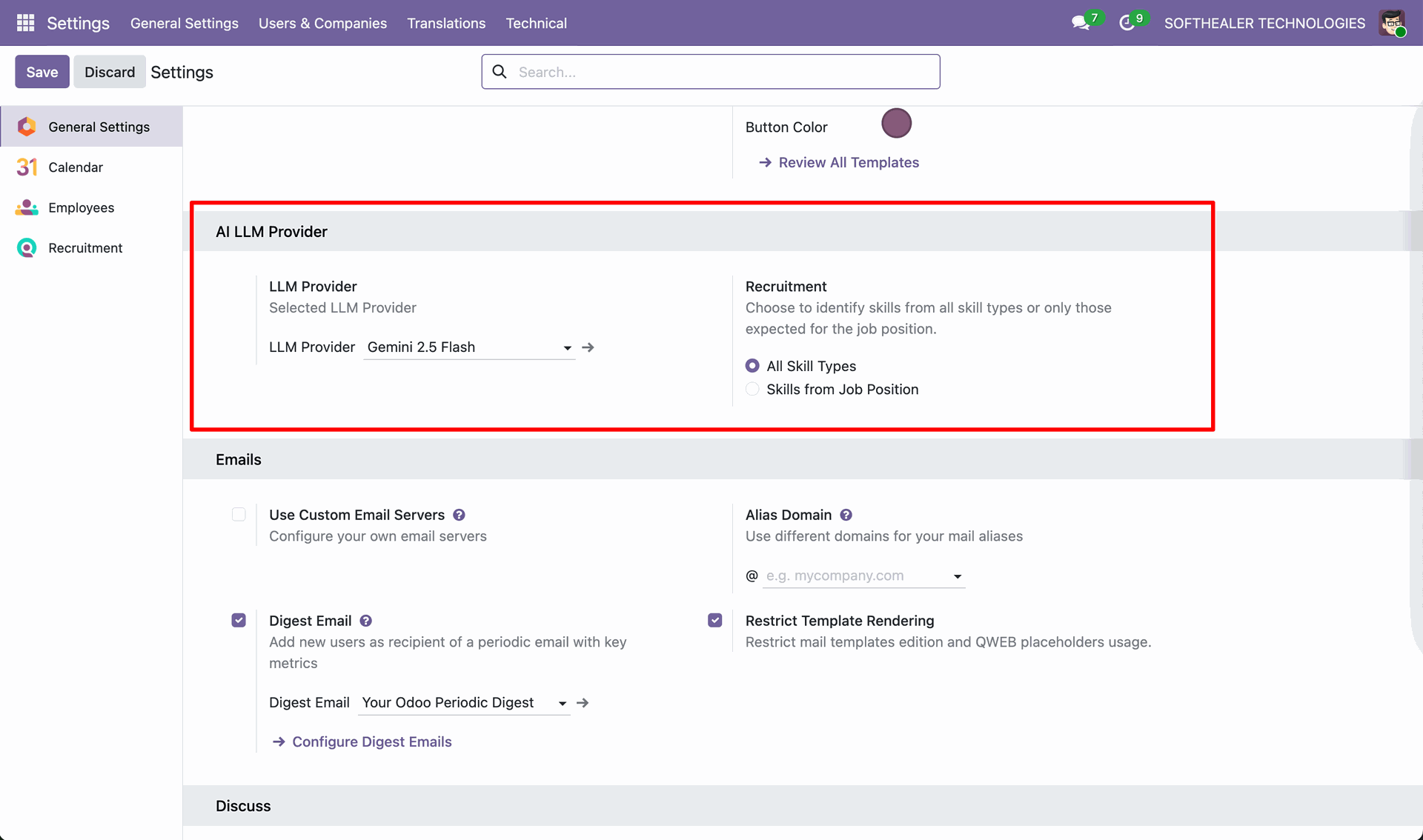Open the messages chat icon
The image size is (1423, 840).
click(x=1080, y=23)
